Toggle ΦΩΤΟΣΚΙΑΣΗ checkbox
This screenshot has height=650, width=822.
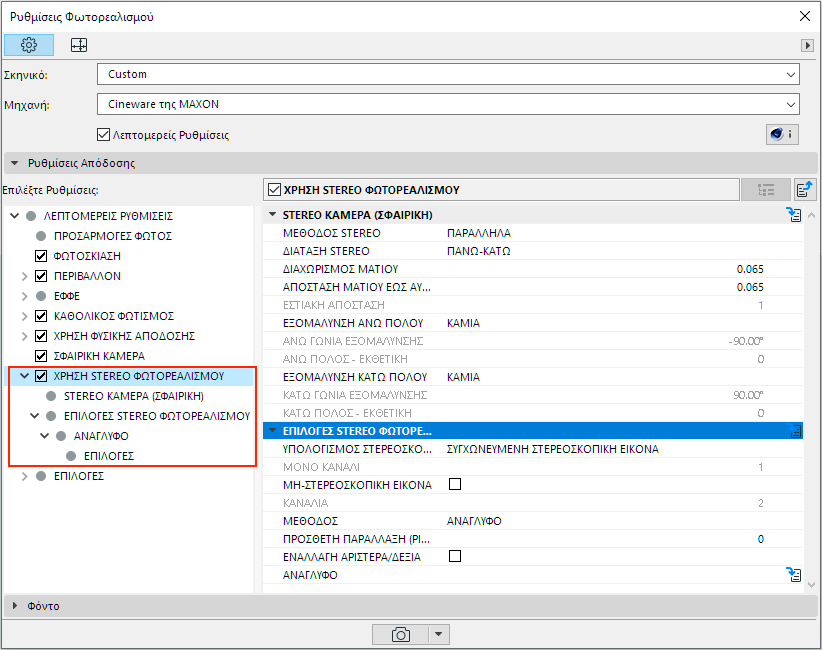coord(41,256)
